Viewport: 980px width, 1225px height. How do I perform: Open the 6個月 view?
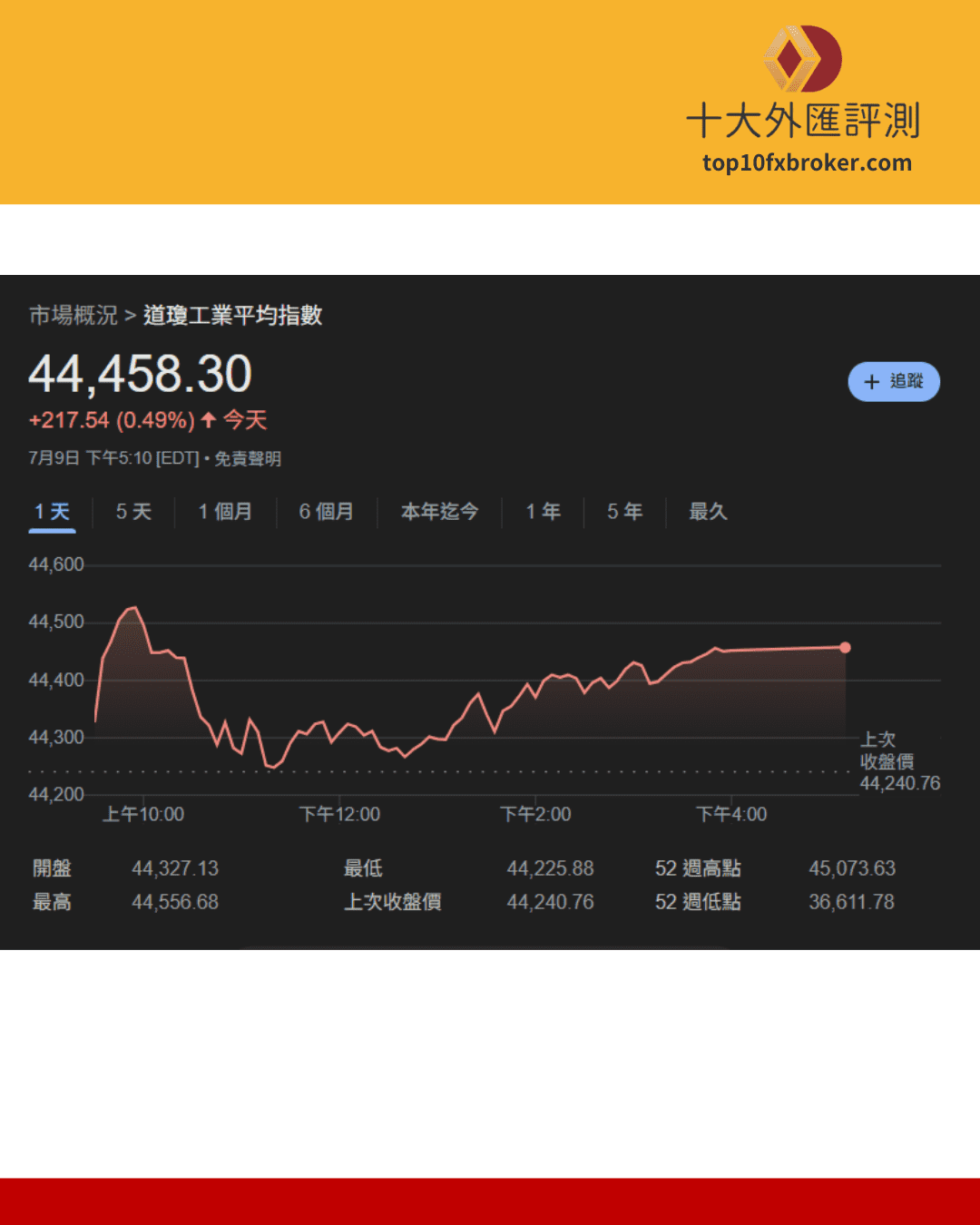(x=326, y=512)
